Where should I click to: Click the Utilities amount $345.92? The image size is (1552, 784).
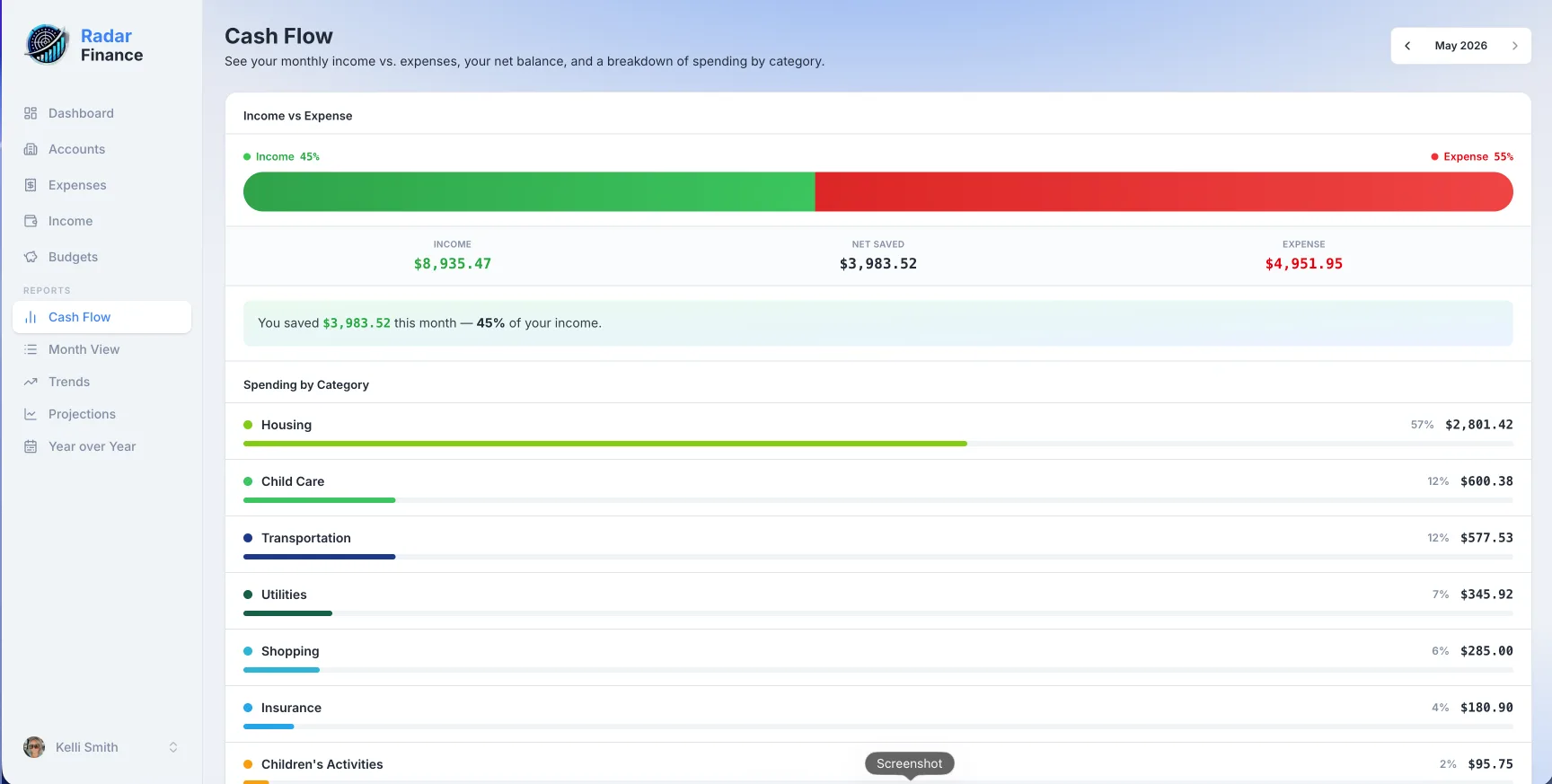pyautogui.click(x=1486, y=595)
